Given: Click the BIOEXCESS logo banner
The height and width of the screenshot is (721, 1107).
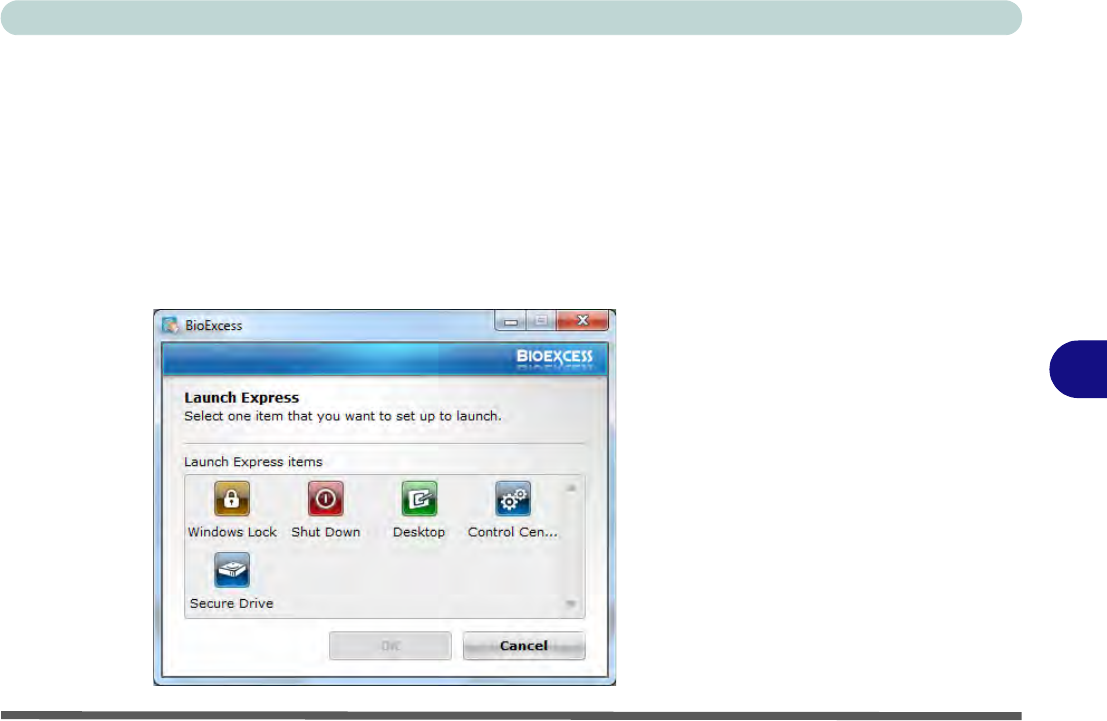Looking at the screenshot, I should tap(554, 357).
